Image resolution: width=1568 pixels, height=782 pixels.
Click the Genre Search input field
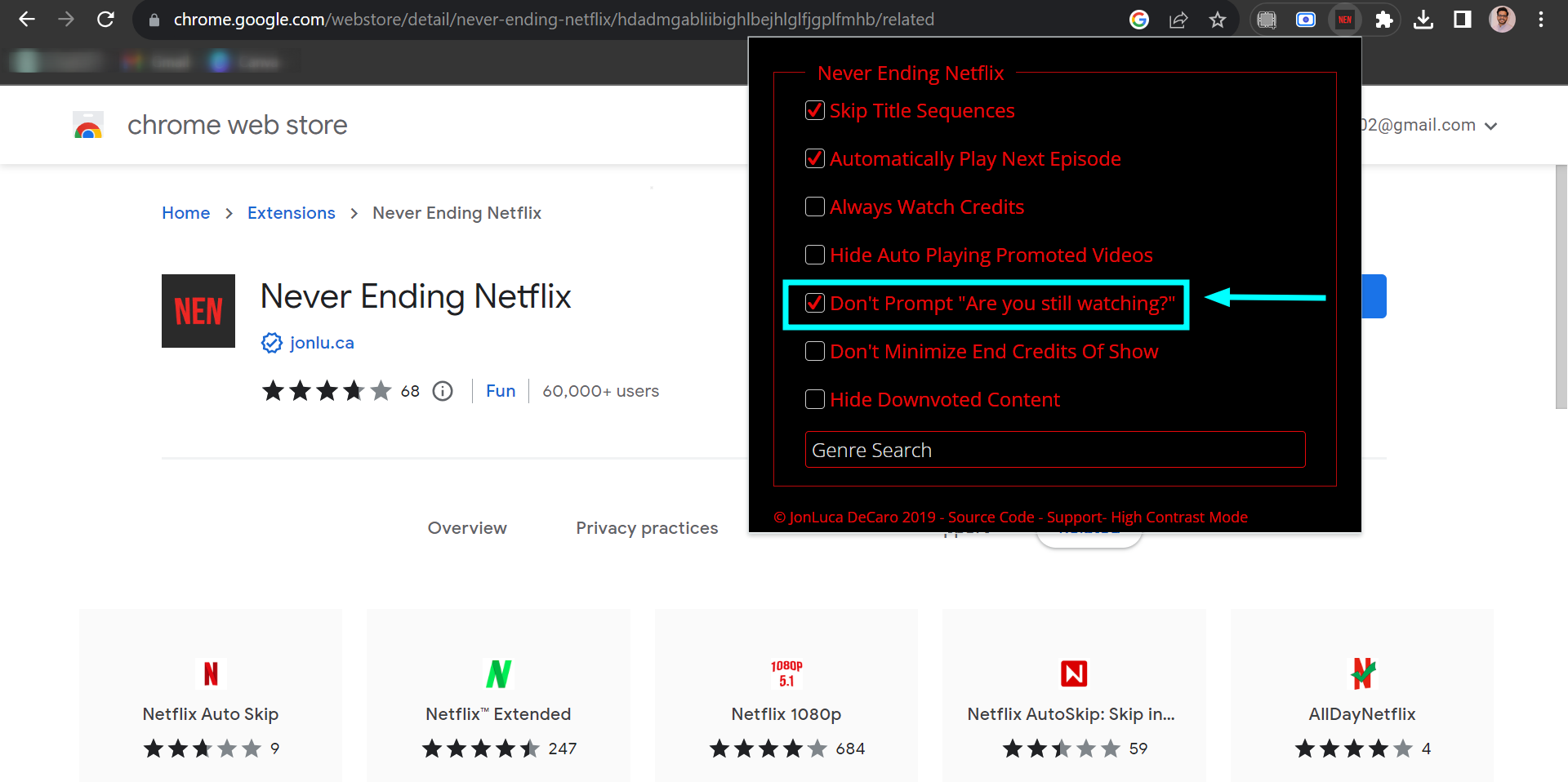pyautogui.click(x=1055, y=450)
